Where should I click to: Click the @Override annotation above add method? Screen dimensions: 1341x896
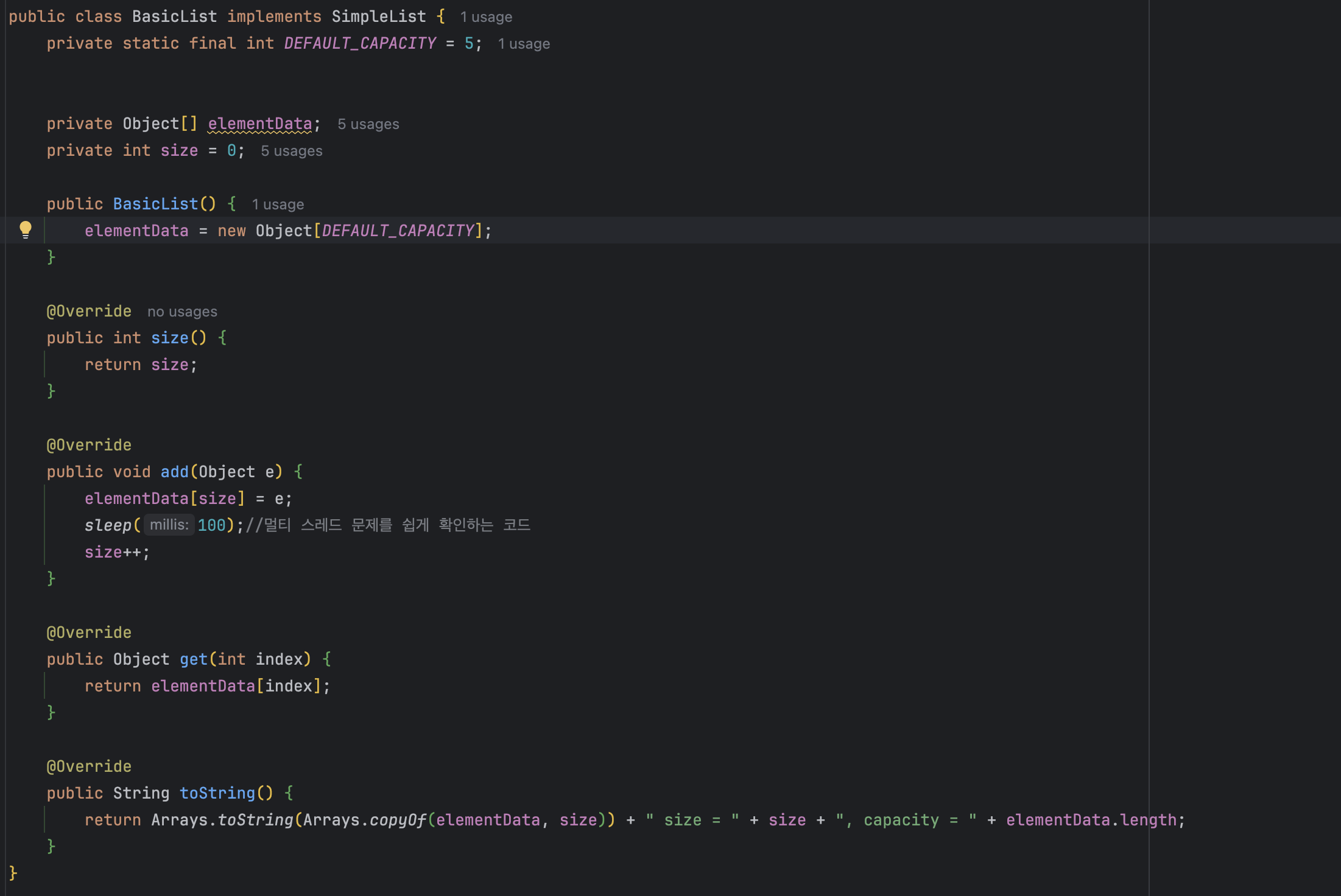[x=89, y=445]
